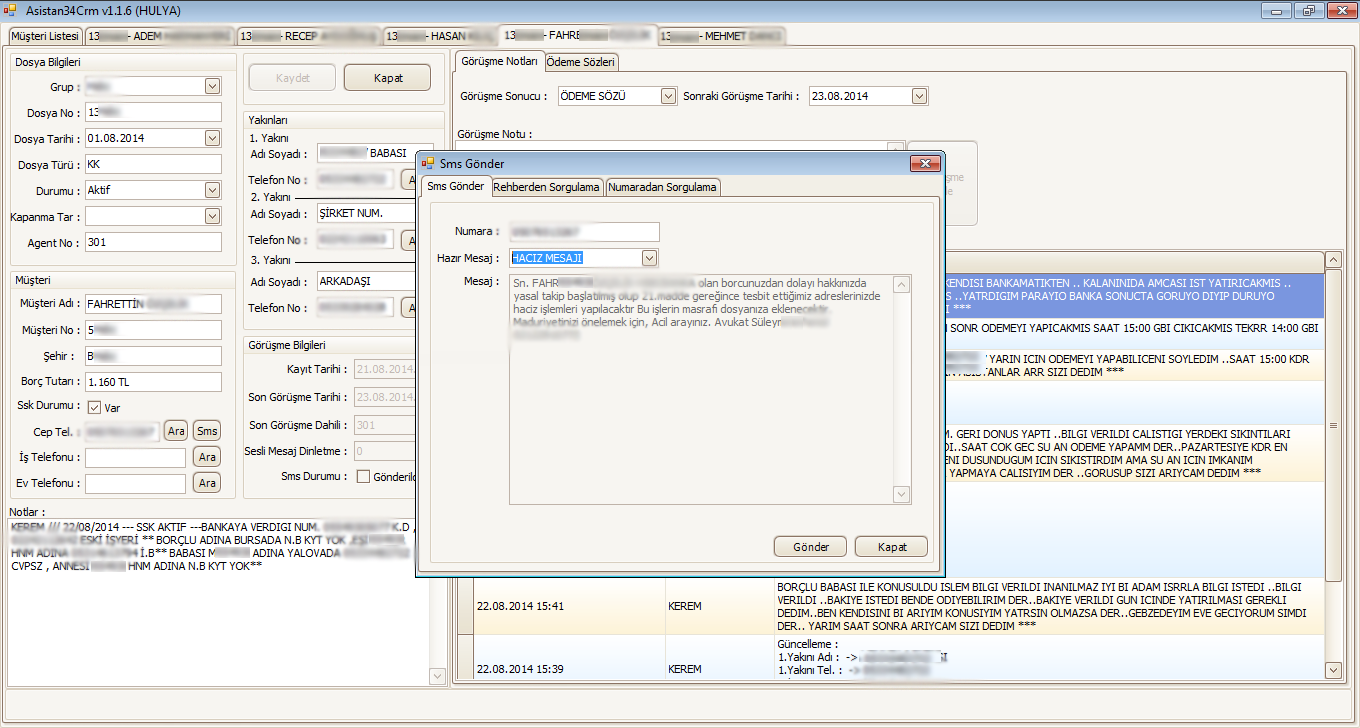Switch to Ödeme Sözleri tab

click(581, 62)
